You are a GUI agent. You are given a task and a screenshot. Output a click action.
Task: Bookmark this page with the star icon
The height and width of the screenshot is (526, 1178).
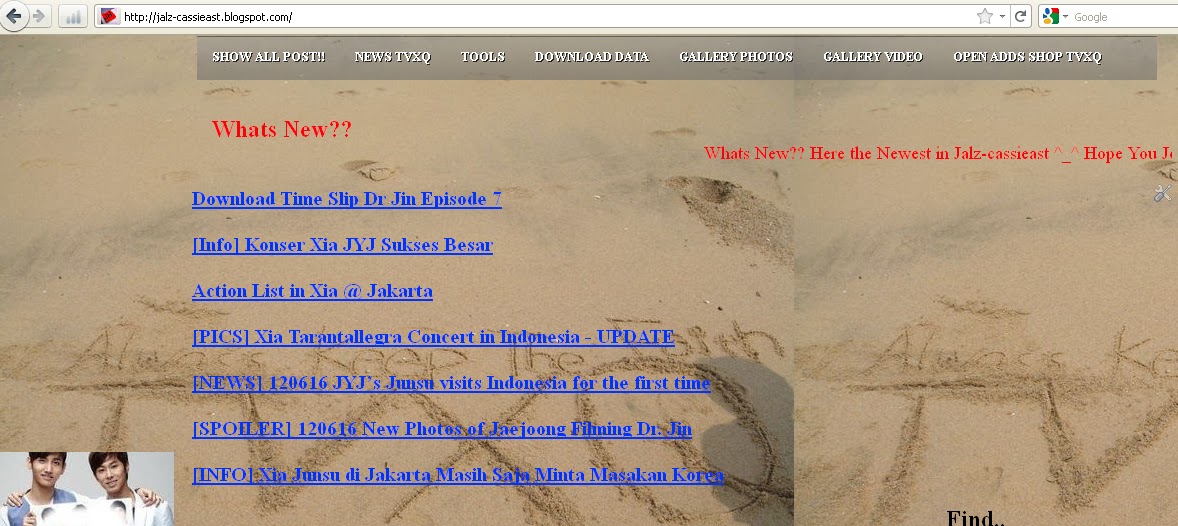[x=984, y=17]
